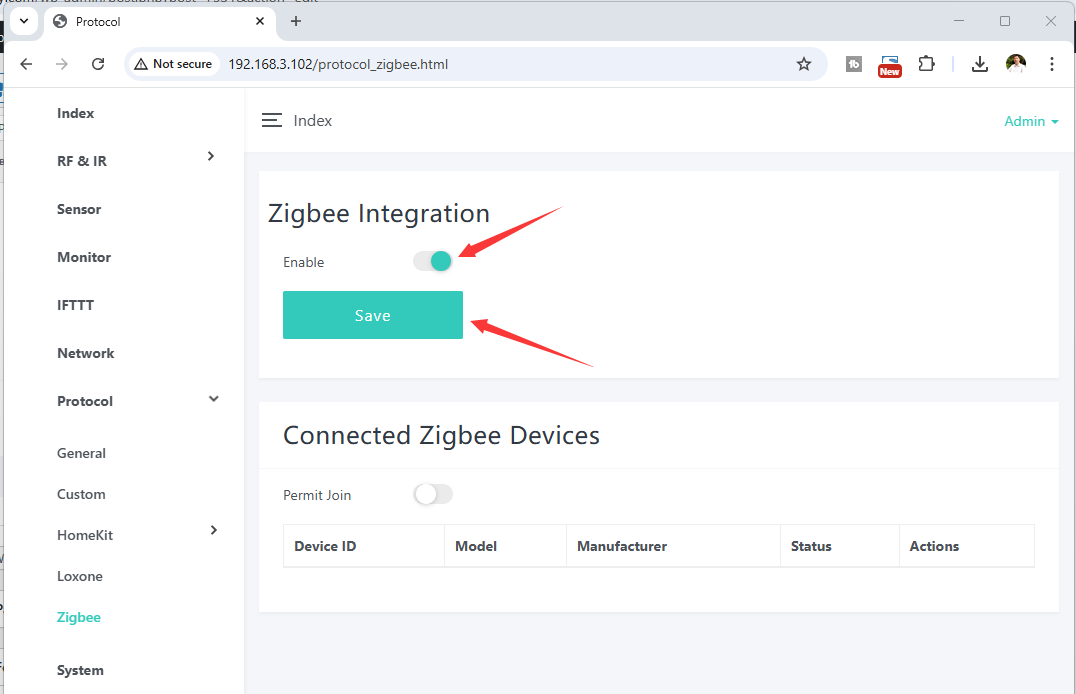This screenshot has height=694, width=1076.
Task: Open the browser Extensions puzzle icon
Action: (926, 64)
